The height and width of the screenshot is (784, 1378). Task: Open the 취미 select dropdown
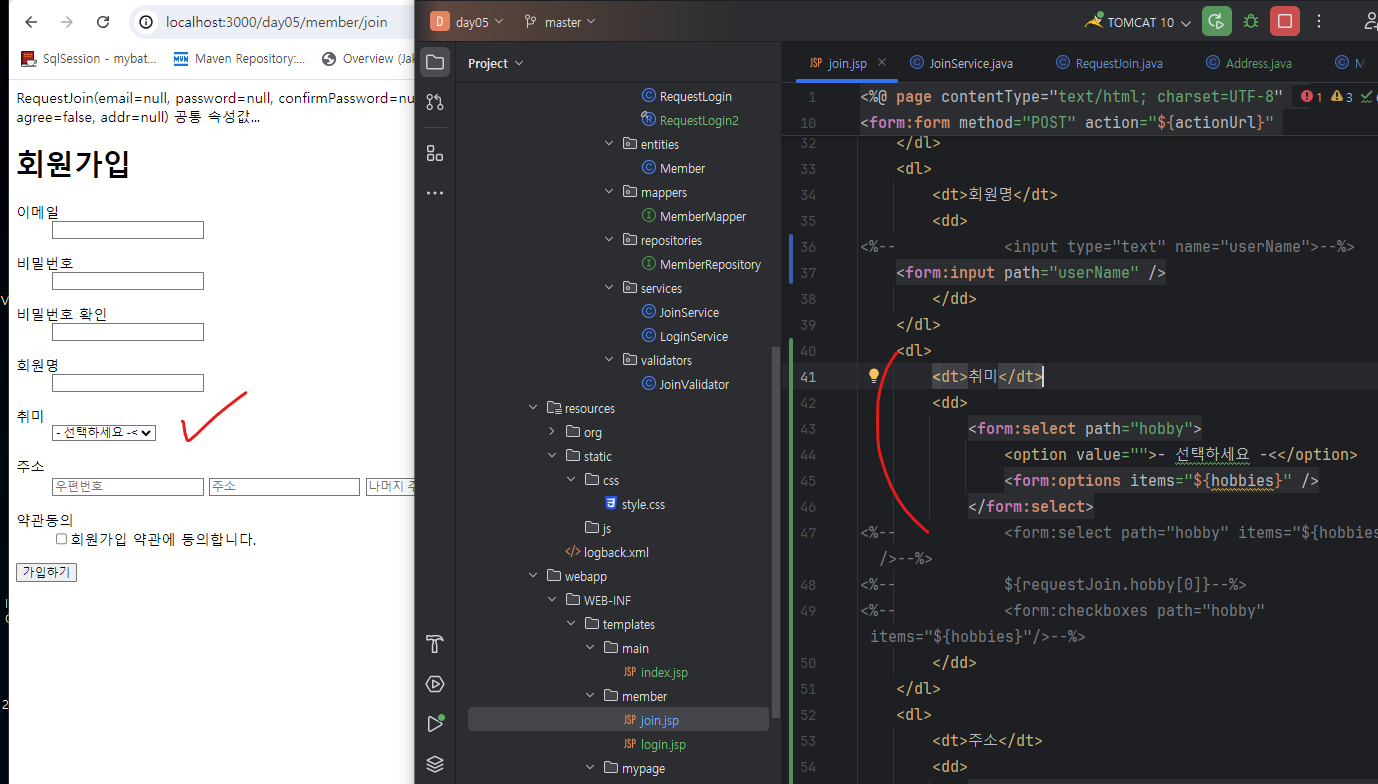[x=104, y=432]
